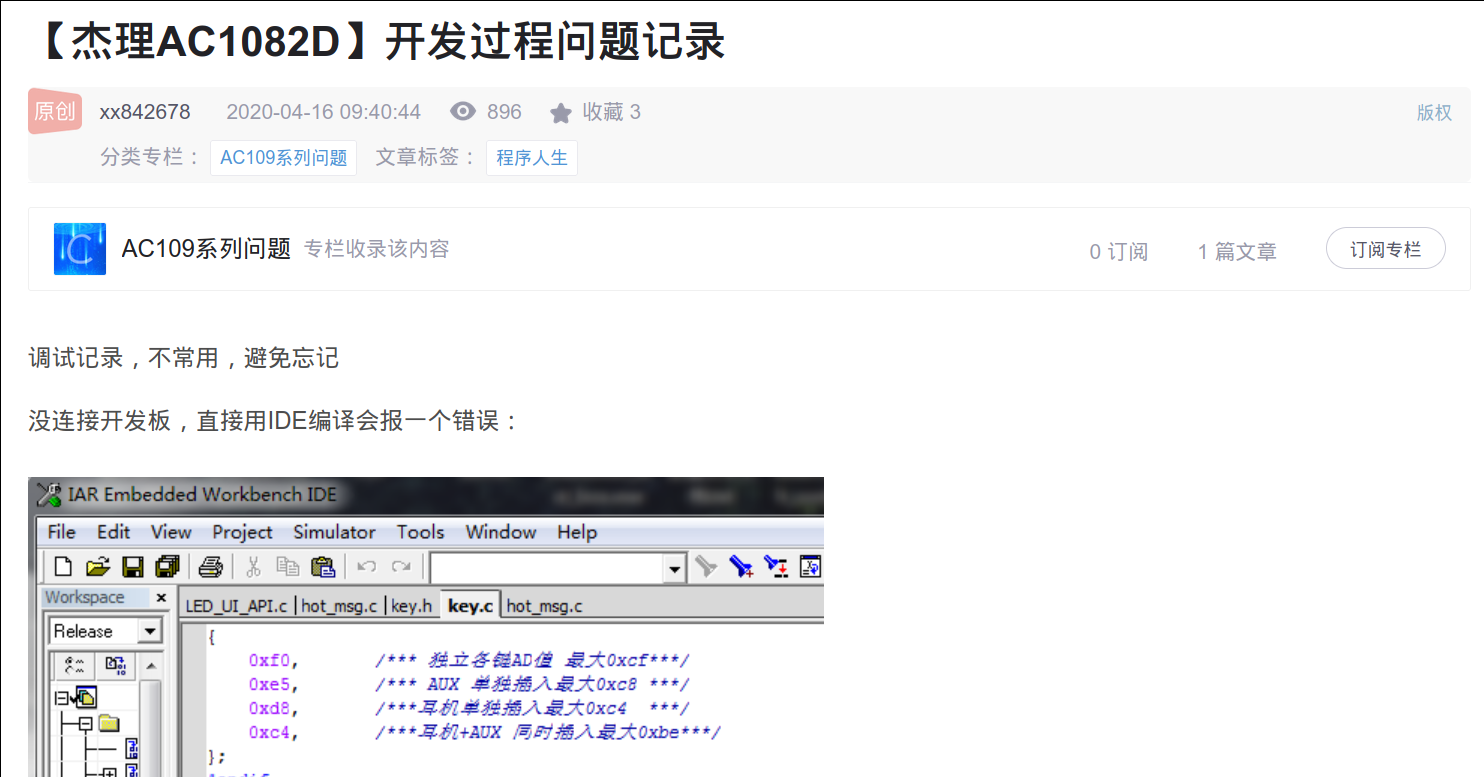Collapse the folder node in workspace tree
Image resolution: width=1484 pixels, height=777 pixels.
[x=86, y=723]
